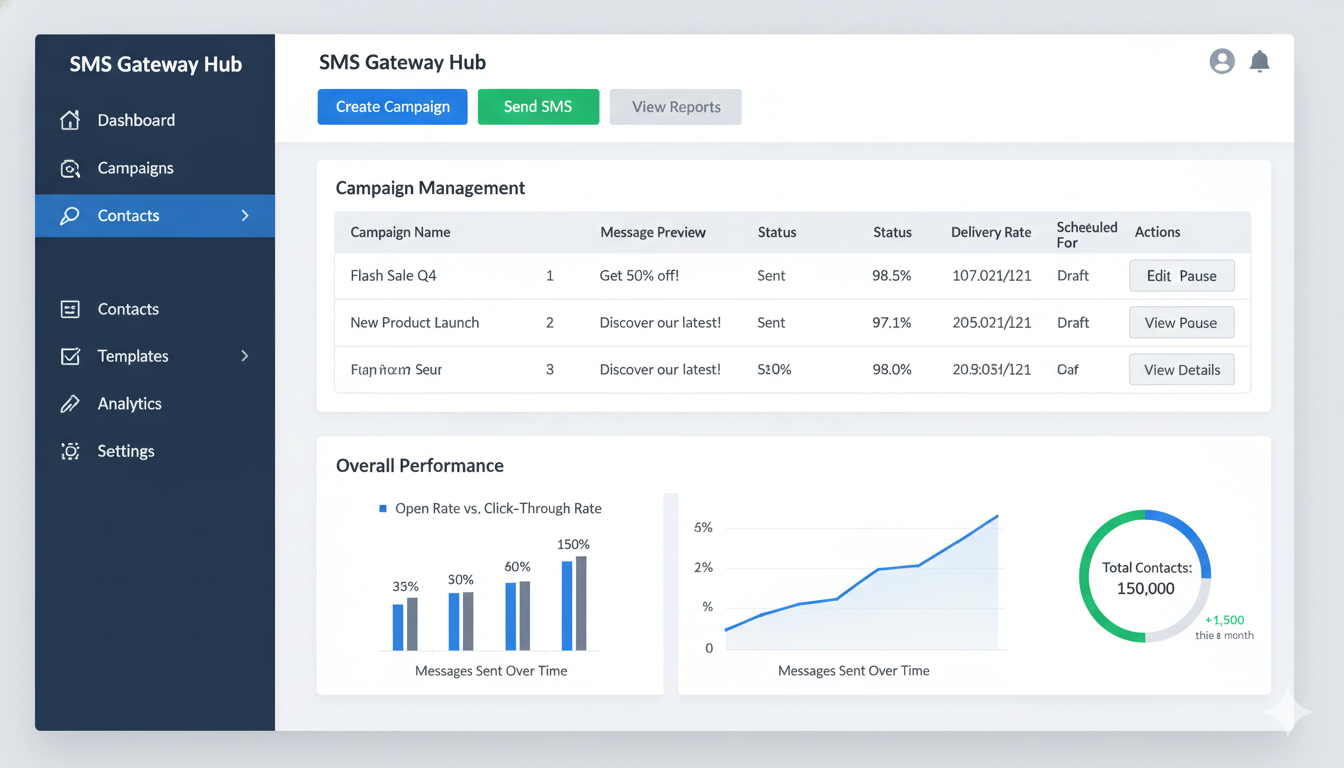Expand the Templates sidebar chevron
The image size is (1344, 768).
coord(244,355)
